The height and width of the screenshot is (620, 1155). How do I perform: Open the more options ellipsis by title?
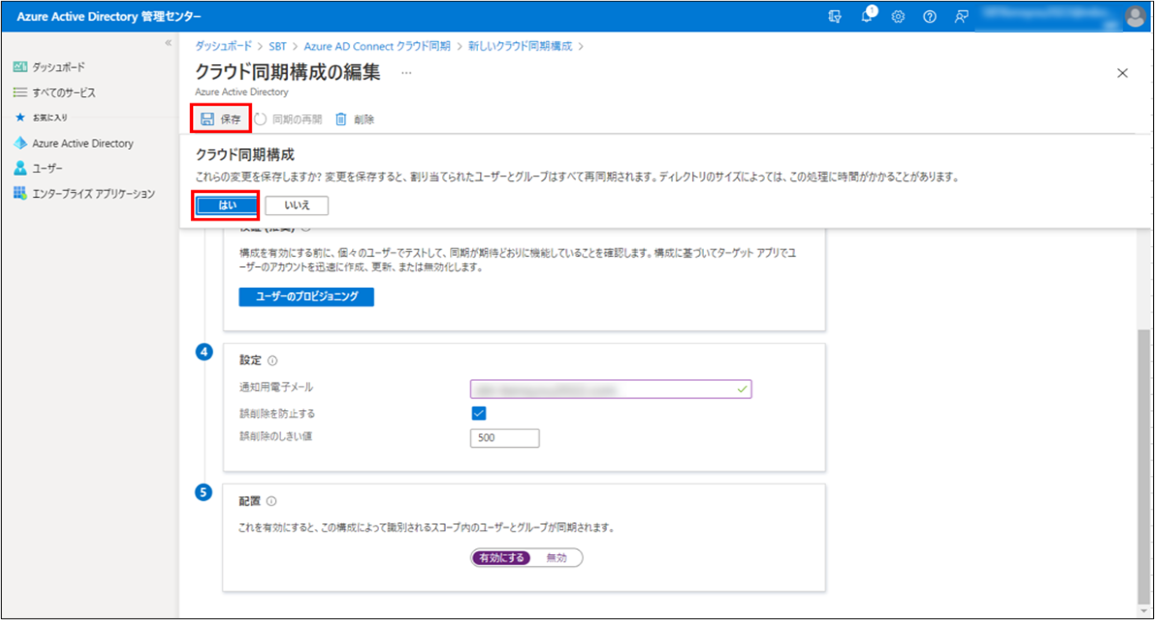(406, 73)
